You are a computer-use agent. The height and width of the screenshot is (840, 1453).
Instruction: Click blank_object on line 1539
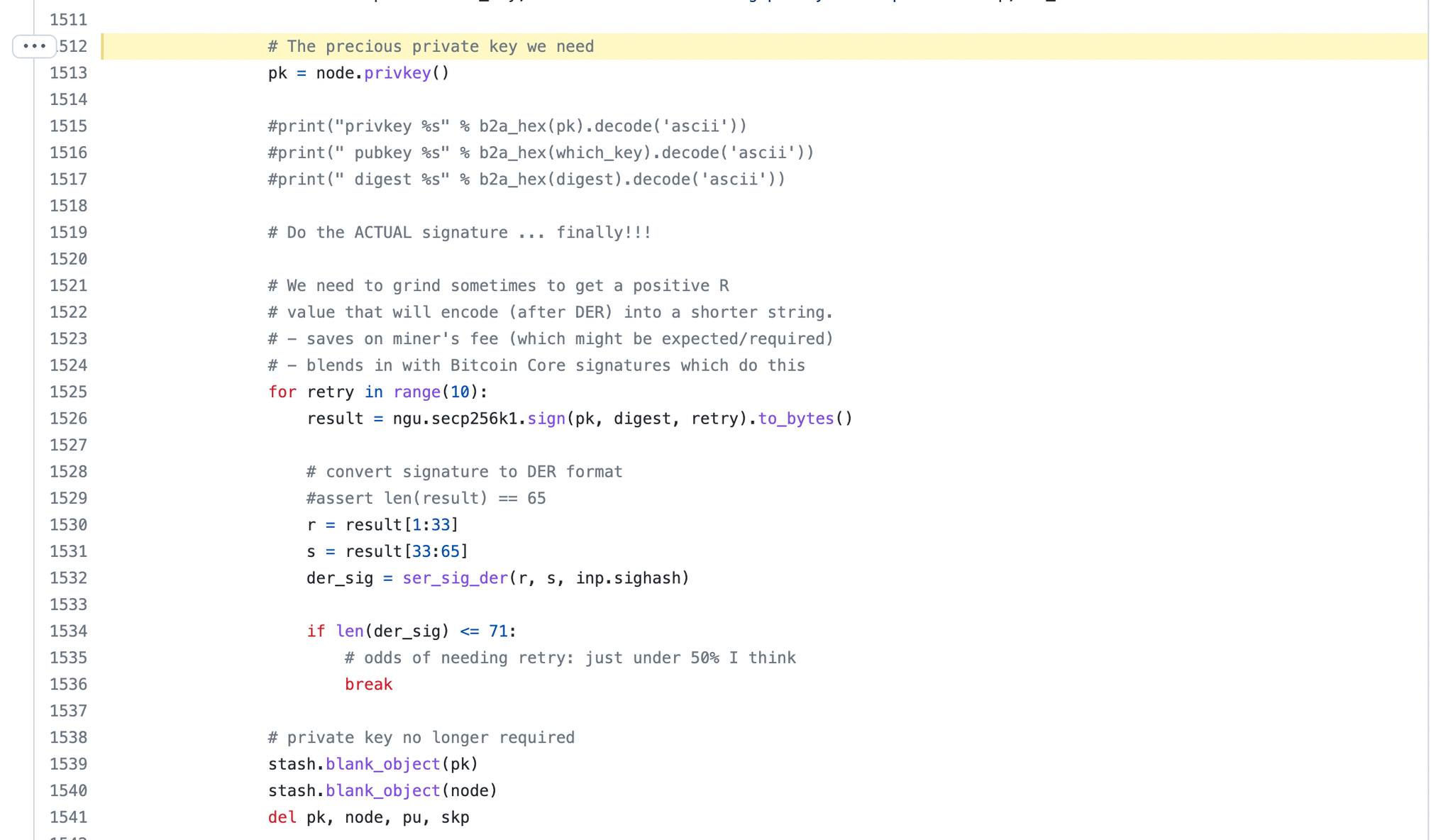point(382,764)
